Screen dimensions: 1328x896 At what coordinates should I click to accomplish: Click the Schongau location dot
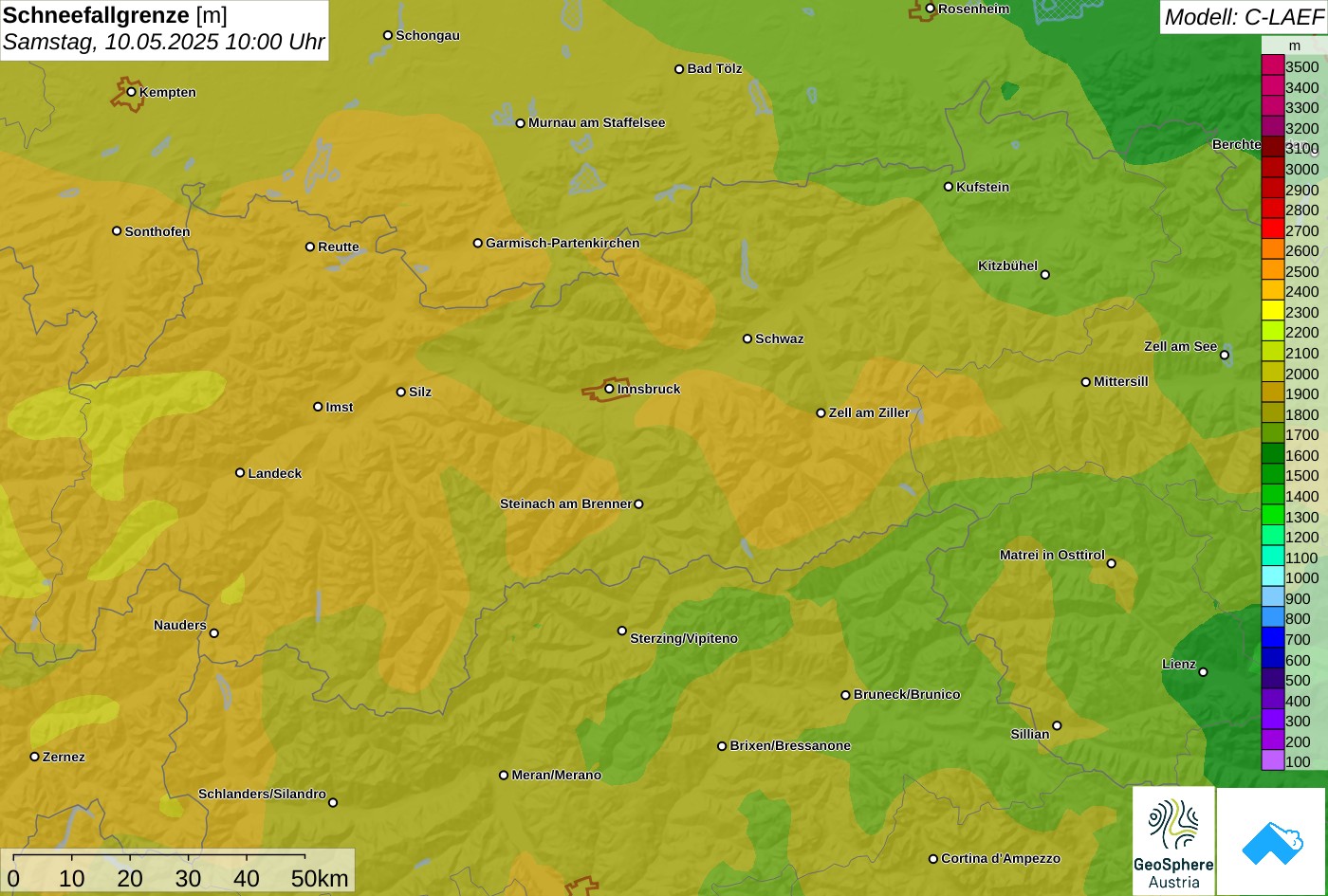tap(388, 35)
